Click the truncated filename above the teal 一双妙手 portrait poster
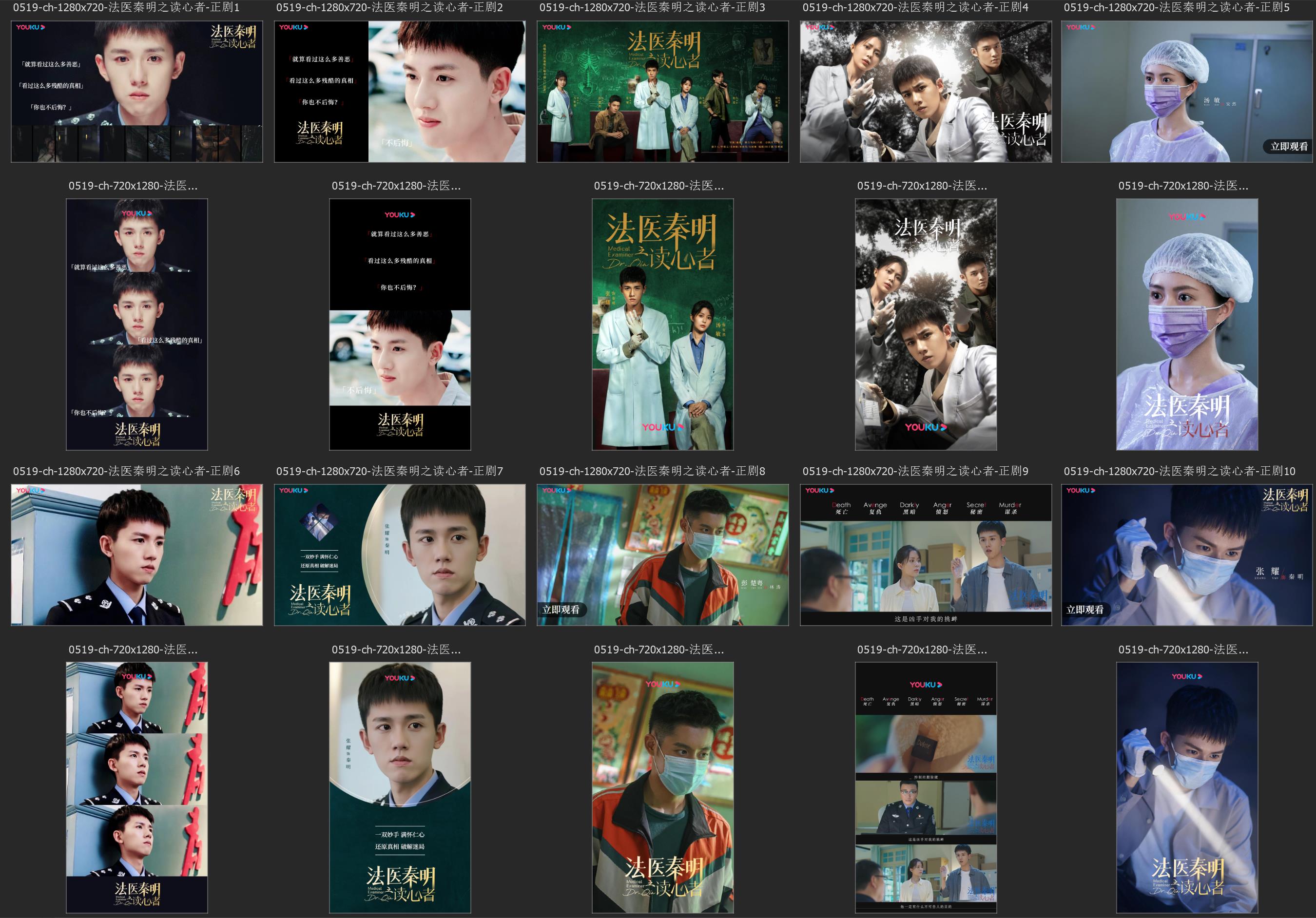The width and height of the screenshot is (1316, 918). [x=396, y=650]
